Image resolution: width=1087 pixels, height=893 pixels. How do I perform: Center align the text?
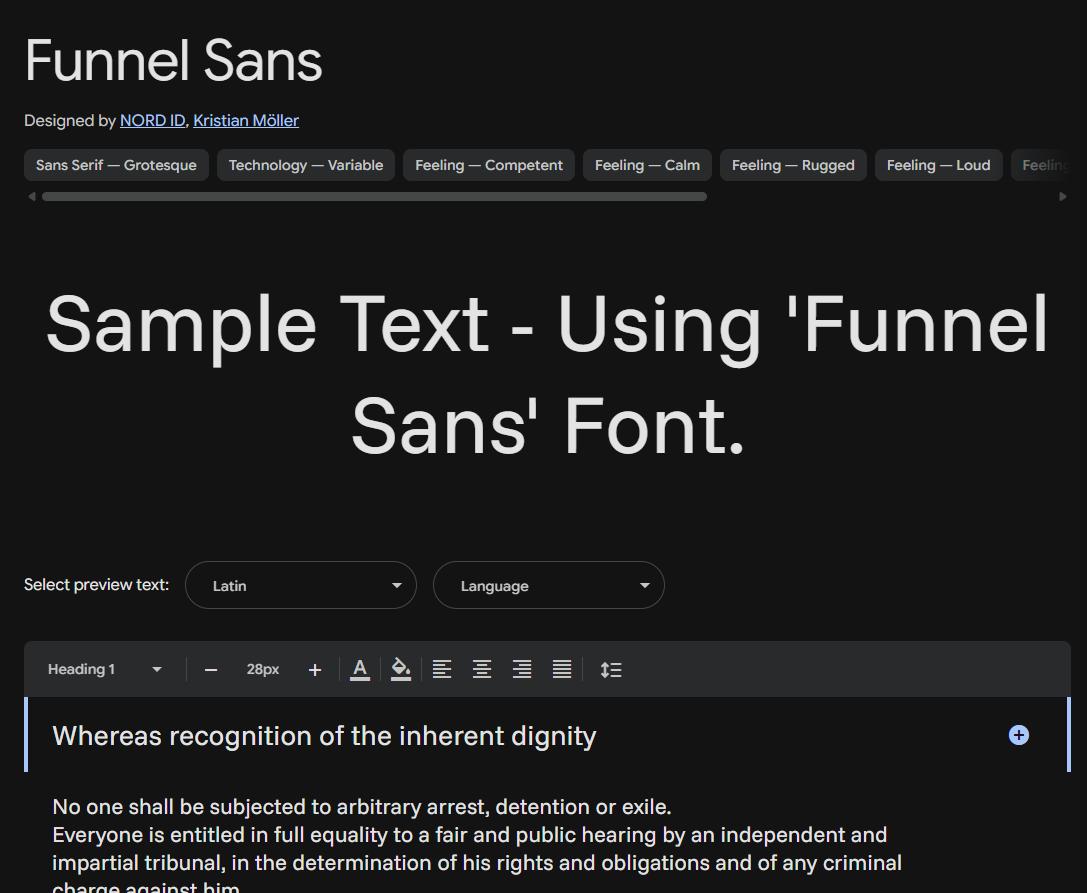coord(482,670)
